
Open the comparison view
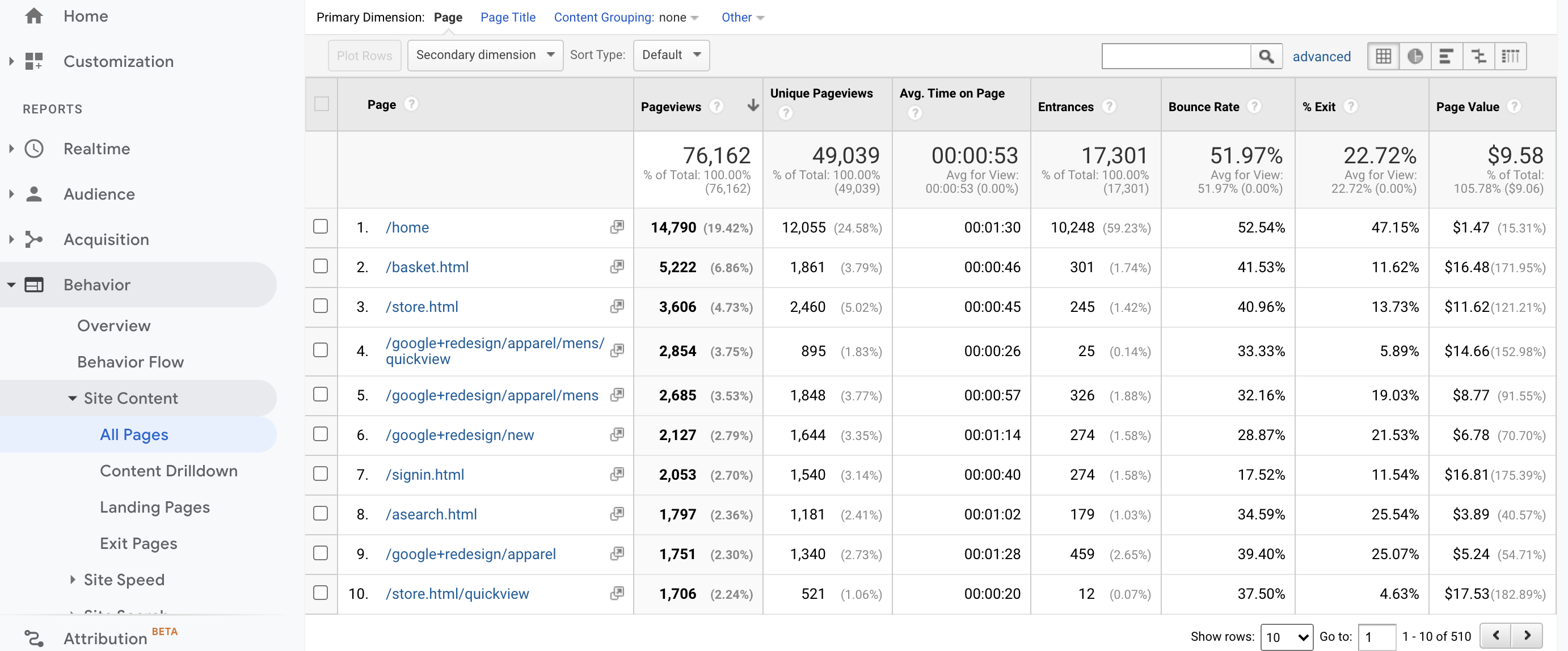(x=1479, y=56)
